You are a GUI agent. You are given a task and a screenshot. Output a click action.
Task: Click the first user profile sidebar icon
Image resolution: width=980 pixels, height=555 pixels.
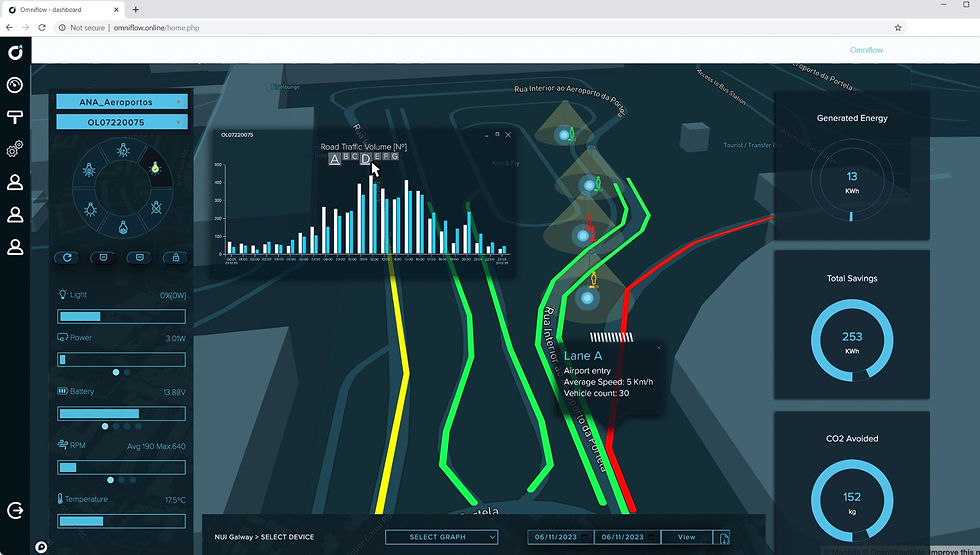(x=15, y=182)
